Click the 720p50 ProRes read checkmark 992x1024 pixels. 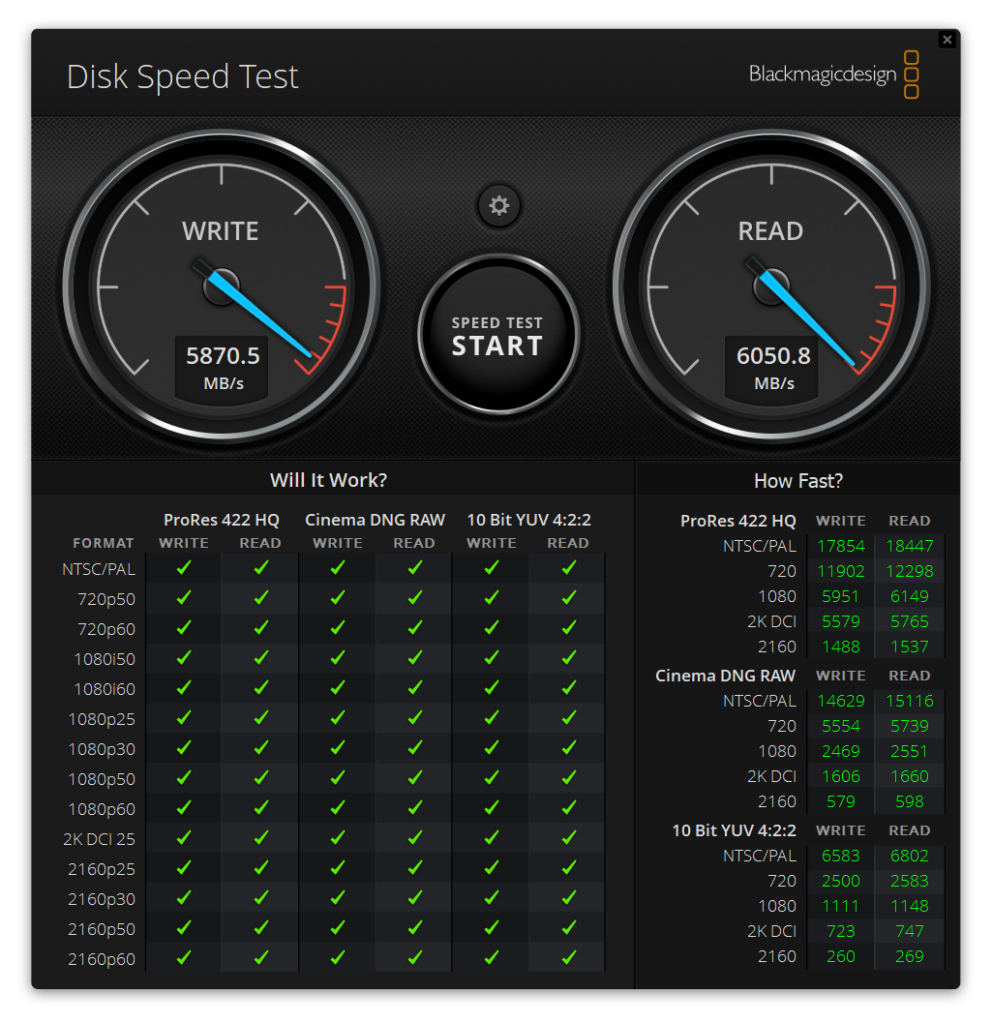click(261, 598)
